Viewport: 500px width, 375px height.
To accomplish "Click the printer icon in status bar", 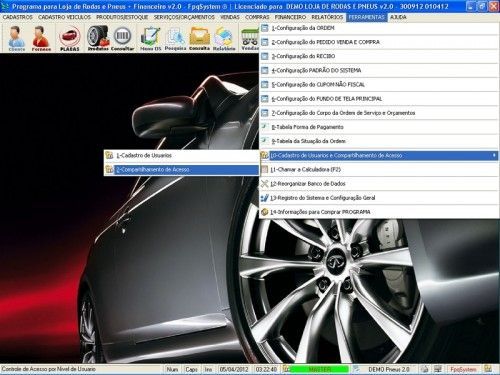I will coord(424,369).
